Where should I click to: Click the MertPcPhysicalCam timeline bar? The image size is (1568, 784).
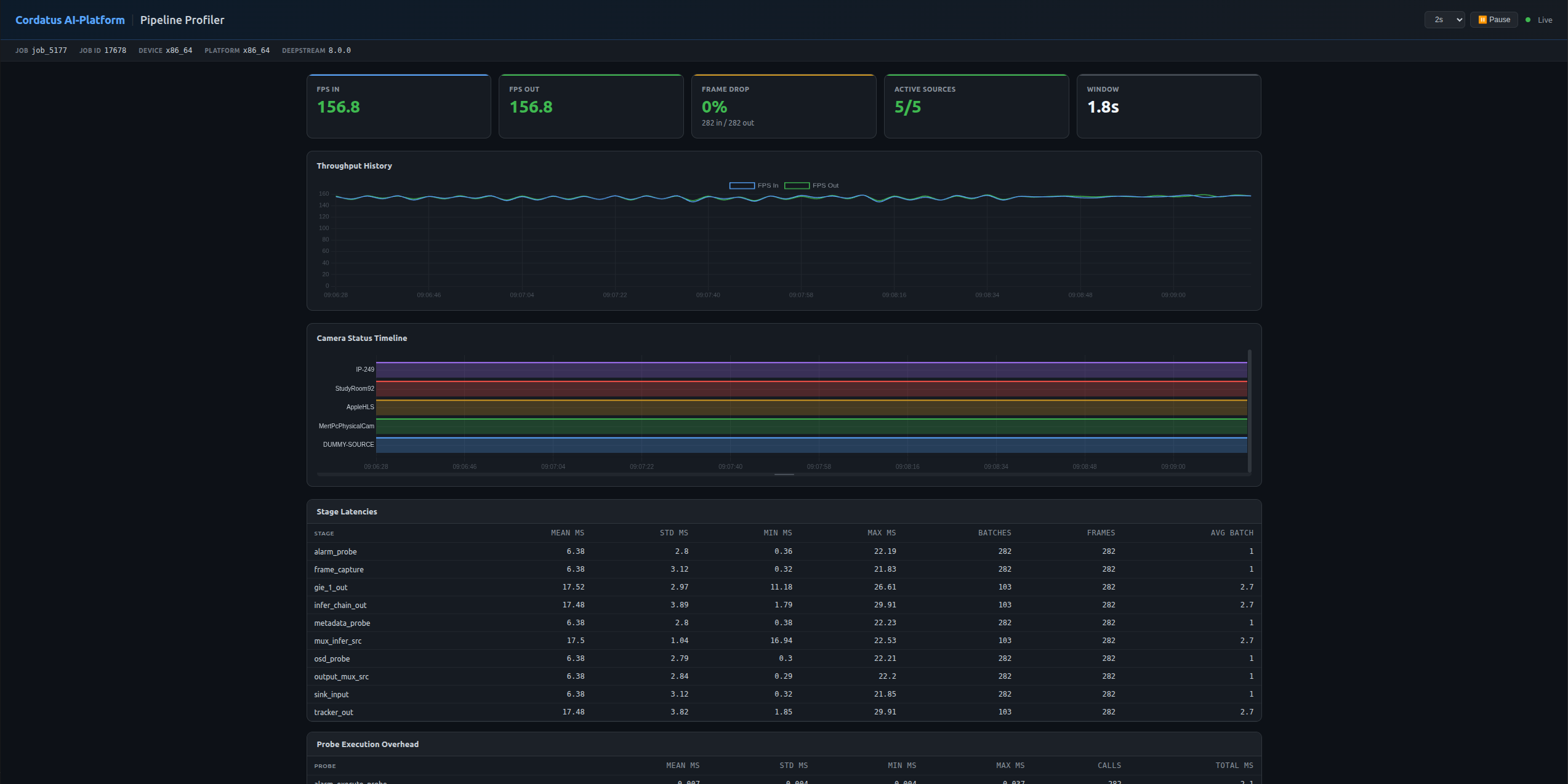(x=811, y=426)
